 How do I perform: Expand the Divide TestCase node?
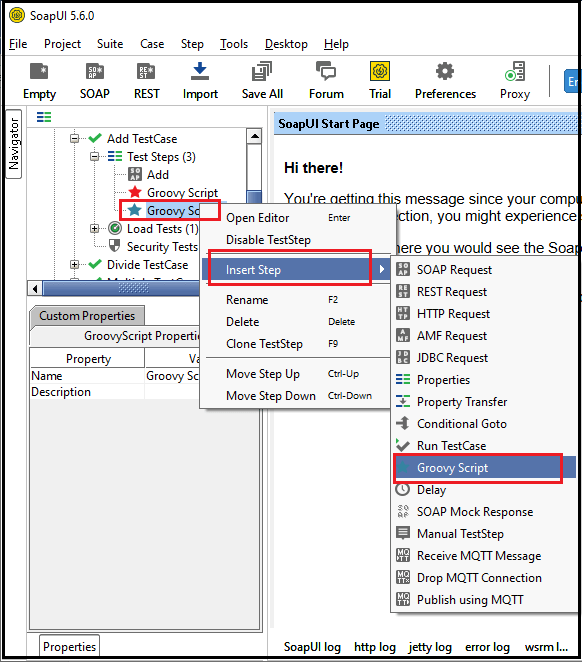pyautogui.click(x=74, y=265)
